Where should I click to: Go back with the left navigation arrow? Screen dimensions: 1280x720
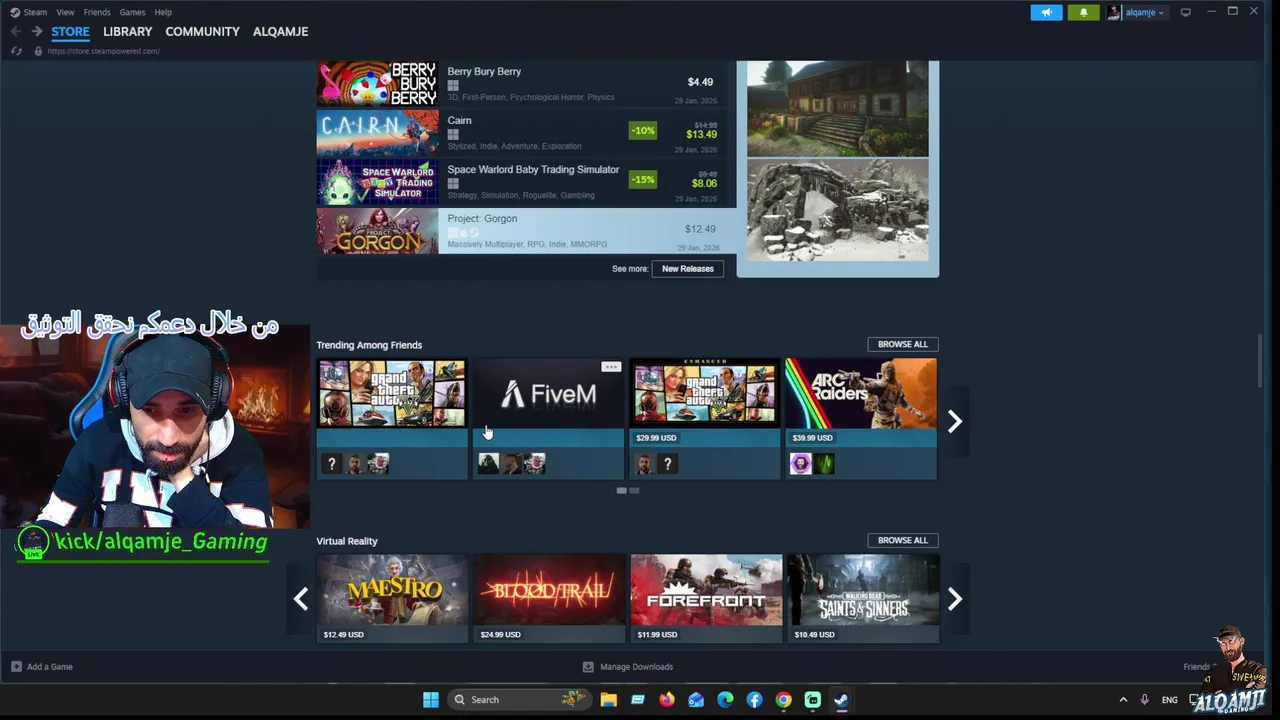[x=16, y=31]
